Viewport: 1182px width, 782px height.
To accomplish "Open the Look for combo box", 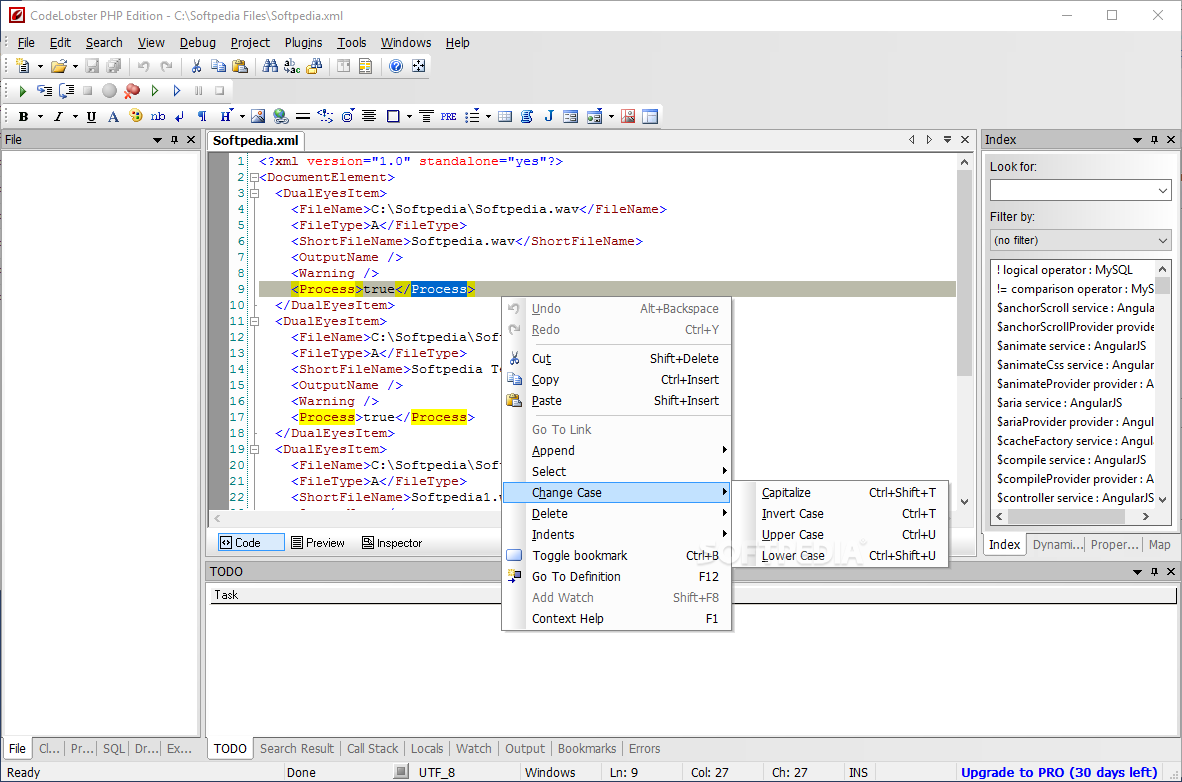I will tap(1080, 190).
